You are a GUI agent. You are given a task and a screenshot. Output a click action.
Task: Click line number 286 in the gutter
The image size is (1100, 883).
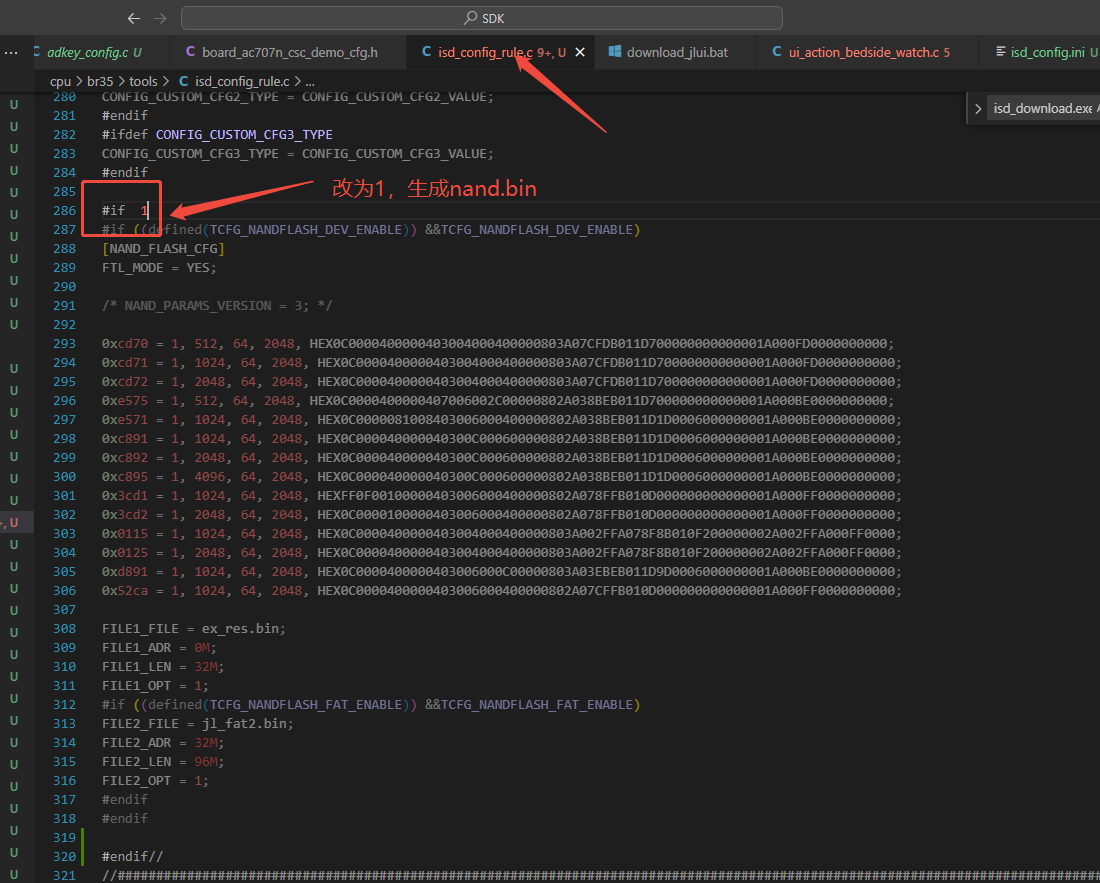pos(65,210)
